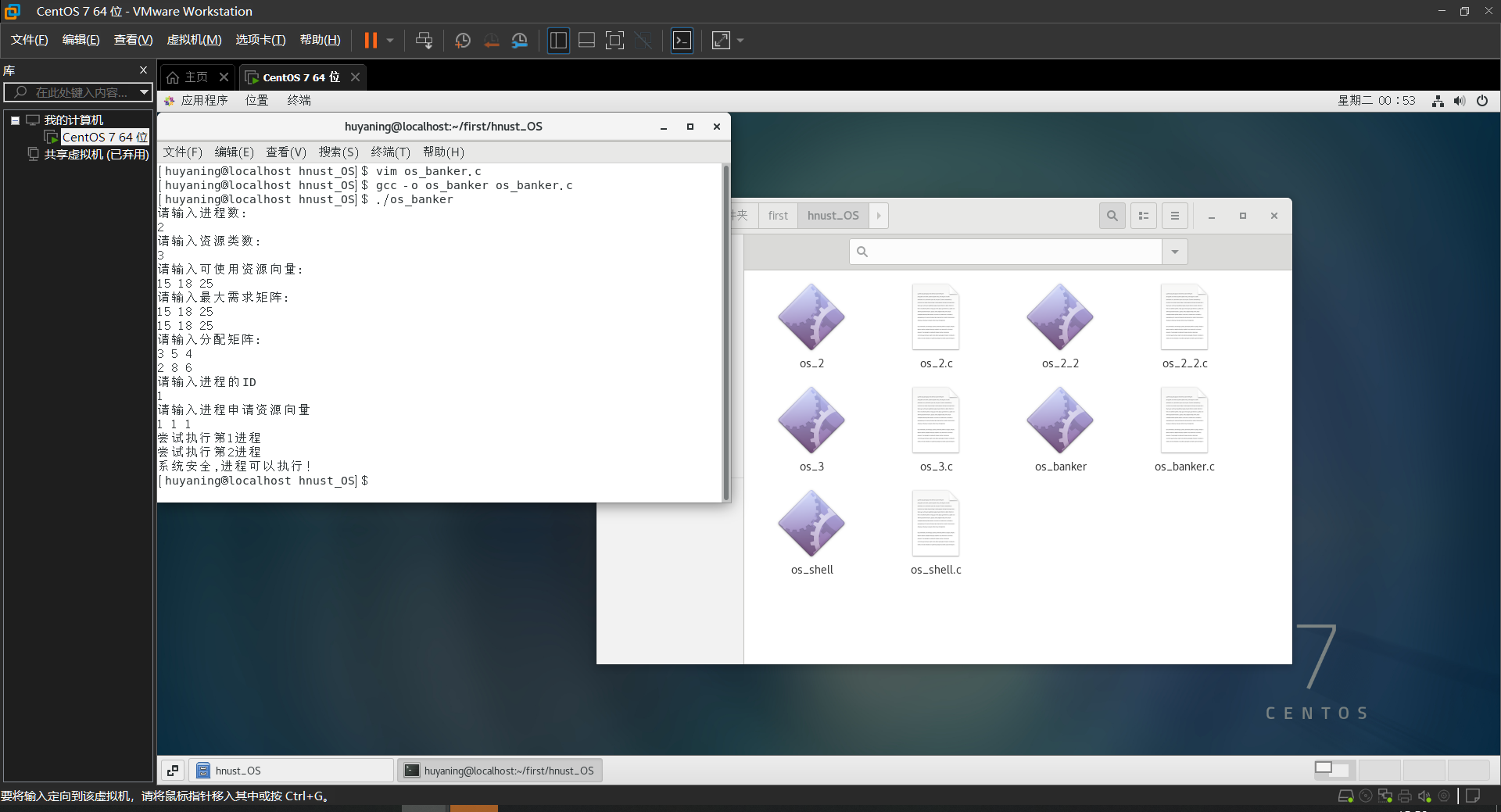Click the Unity mode icon
This screenshot has width=1501, height=812.
point(643,41)
